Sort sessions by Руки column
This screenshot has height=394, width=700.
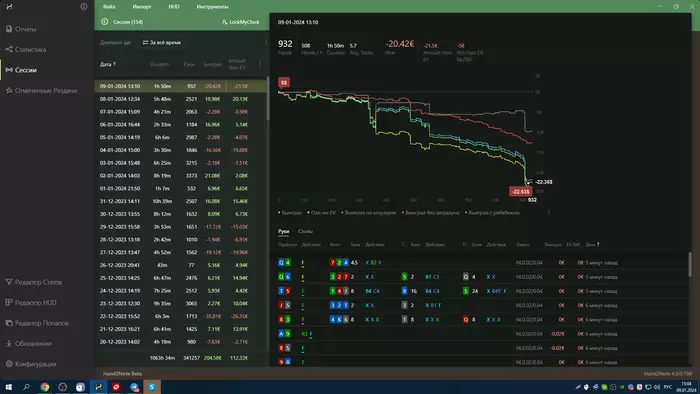coord(189,64)
